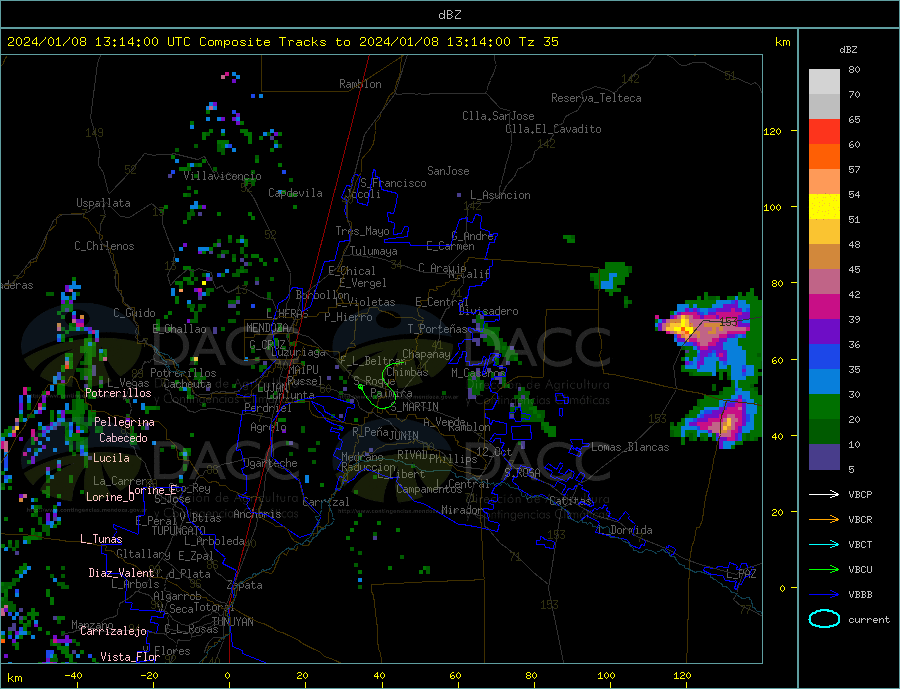Click the 'dBZ' title at the top center
The image size is (900, 689).
449,15
